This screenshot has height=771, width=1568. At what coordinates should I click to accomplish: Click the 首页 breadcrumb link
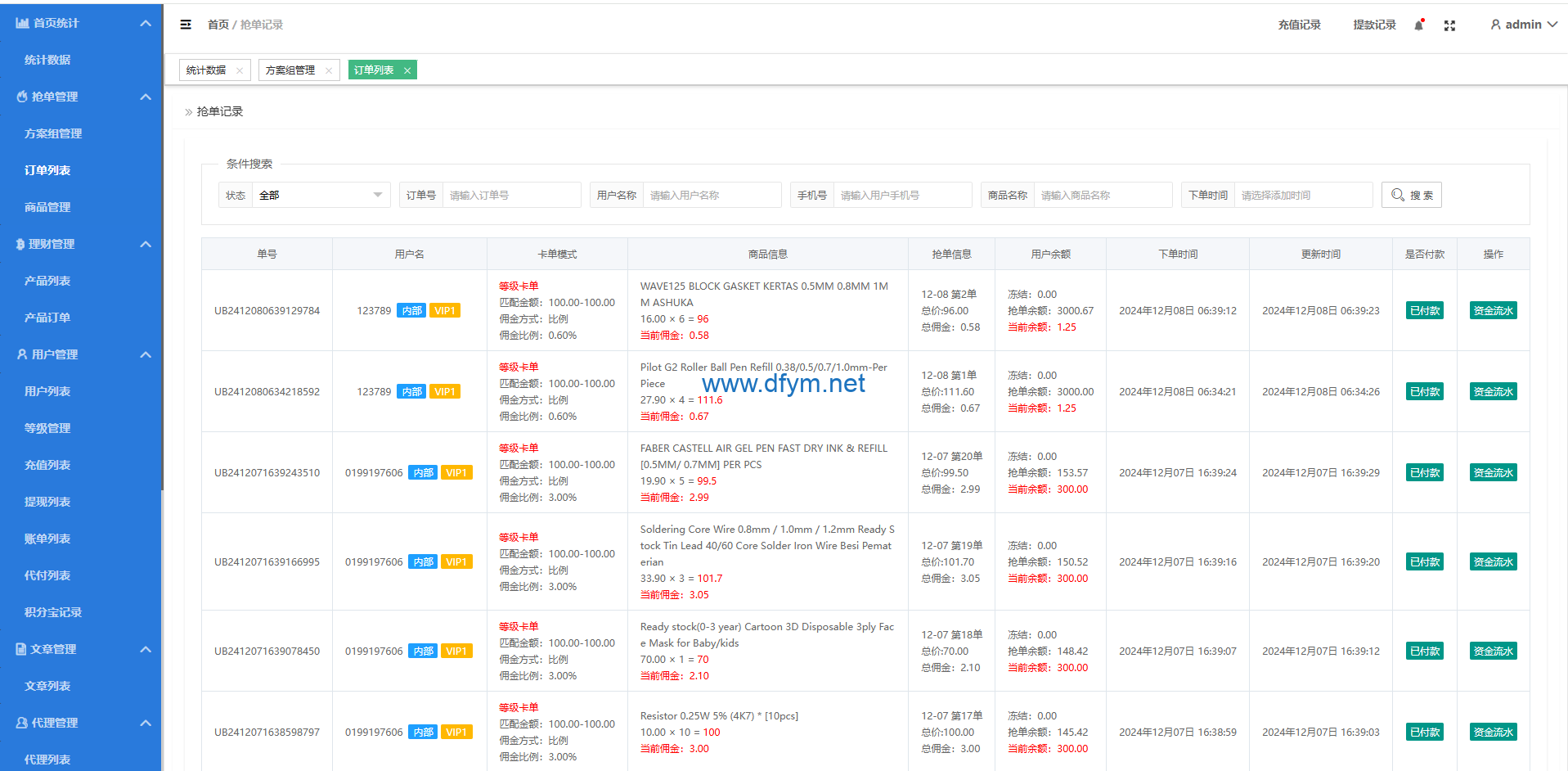coord(218,25)
